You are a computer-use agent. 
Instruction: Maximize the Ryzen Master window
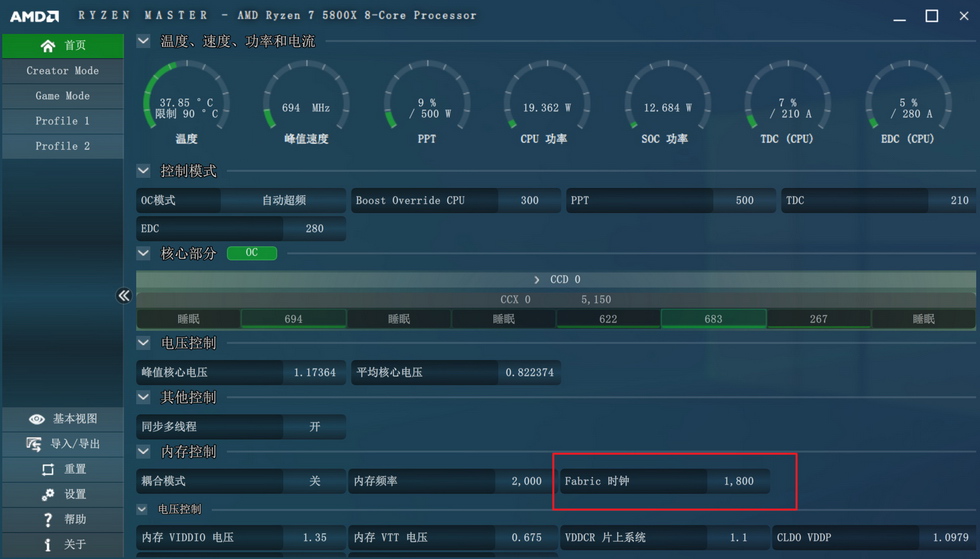point(931,16)
